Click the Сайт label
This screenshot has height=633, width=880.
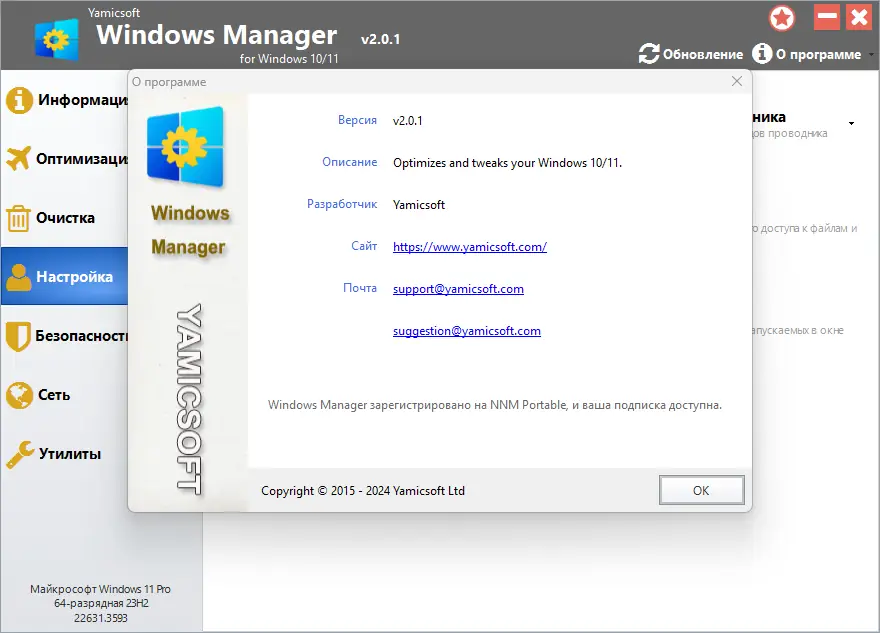pyautogui.click(x=364, y=246)
